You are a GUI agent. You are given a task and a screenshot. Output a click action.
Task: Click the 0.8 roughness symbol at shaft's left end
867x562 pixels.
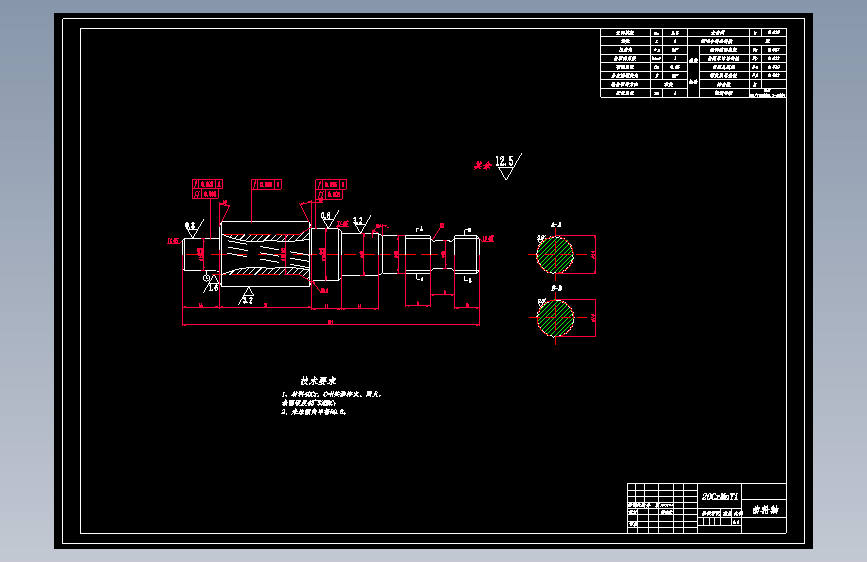click(194, 228)
